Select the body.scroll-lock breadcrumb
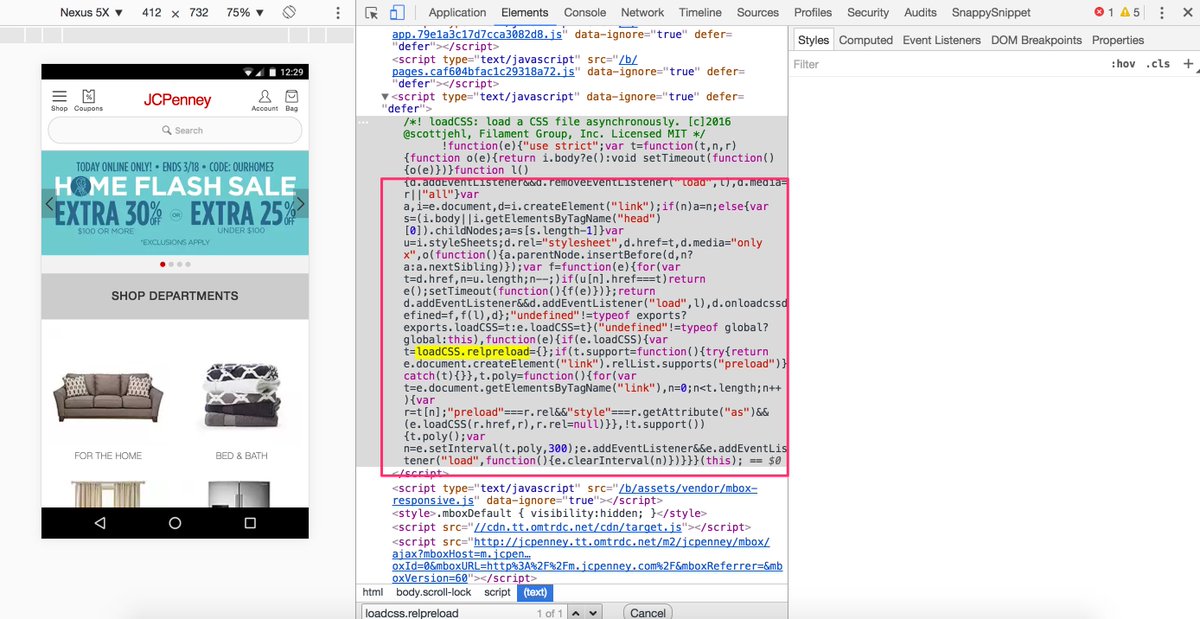This screenshot has height=619, width=1200. pos(434,592)
